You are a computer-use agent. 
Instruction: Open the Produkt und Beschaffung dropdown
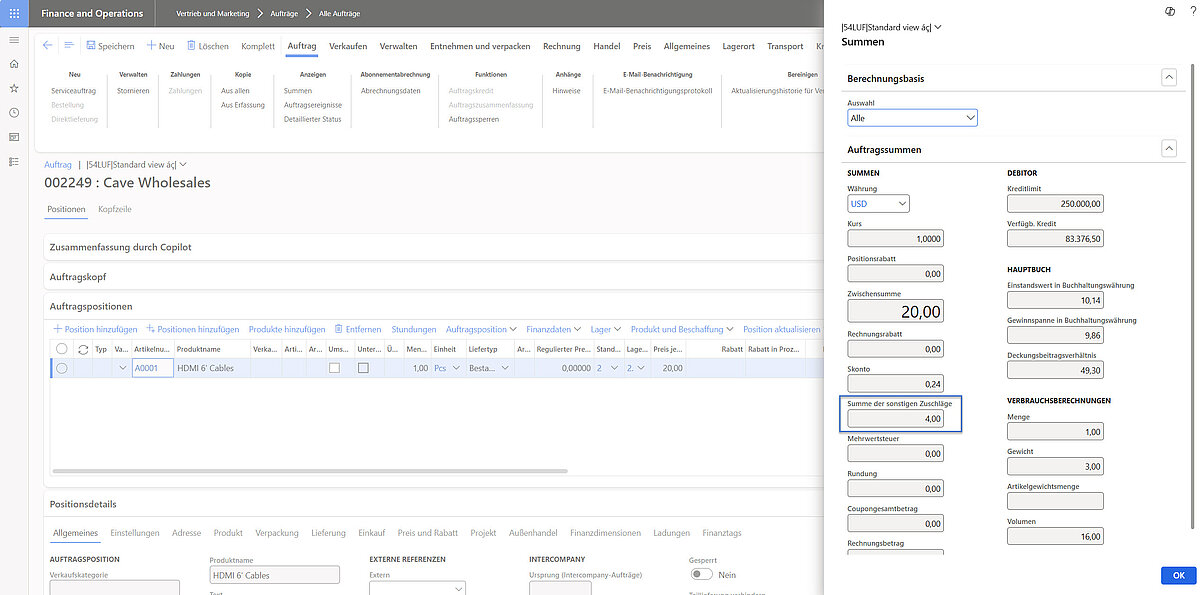(683, 329)
